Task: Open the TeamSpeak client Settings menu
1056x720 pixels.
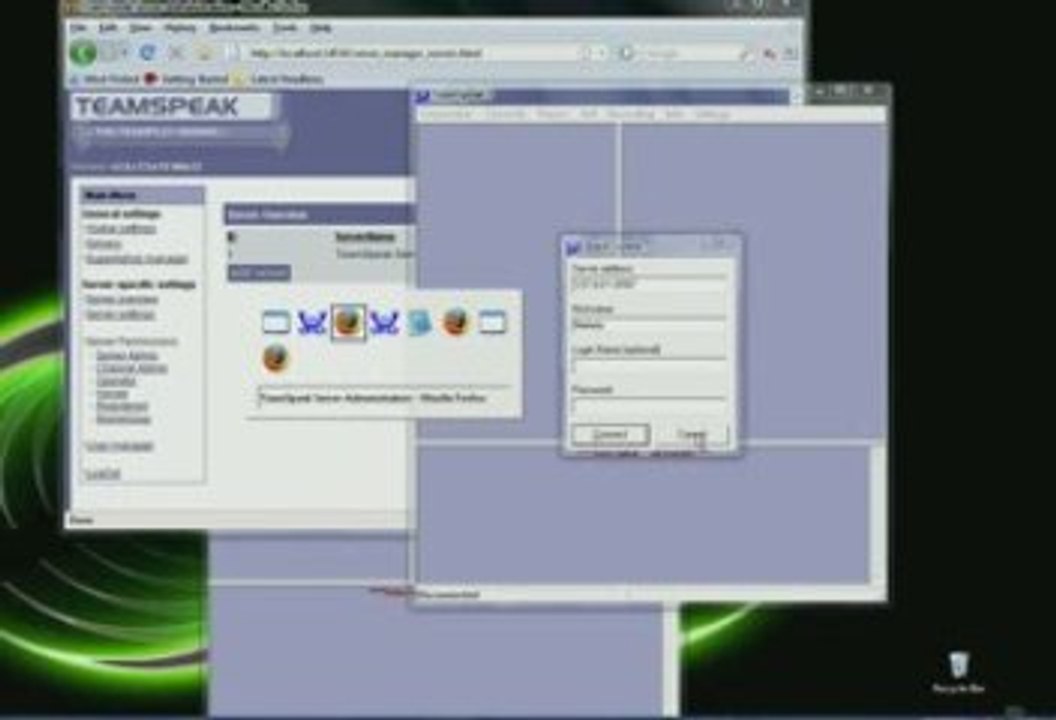Action: click(x=713, y=114)
